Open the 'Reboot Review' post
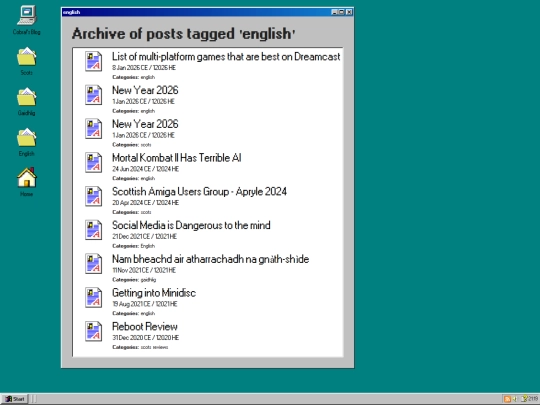Viewport: 540px width, 405px height. coord(145,326)
